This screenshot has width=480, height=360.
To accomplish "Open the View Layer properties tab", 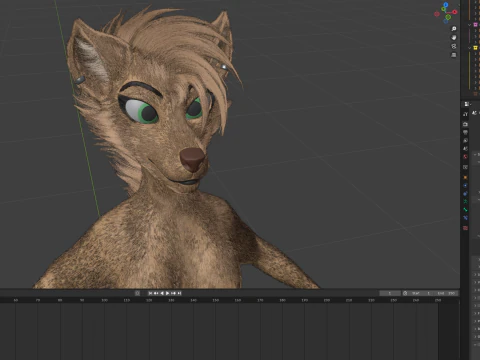I will [x=465, y=140].
